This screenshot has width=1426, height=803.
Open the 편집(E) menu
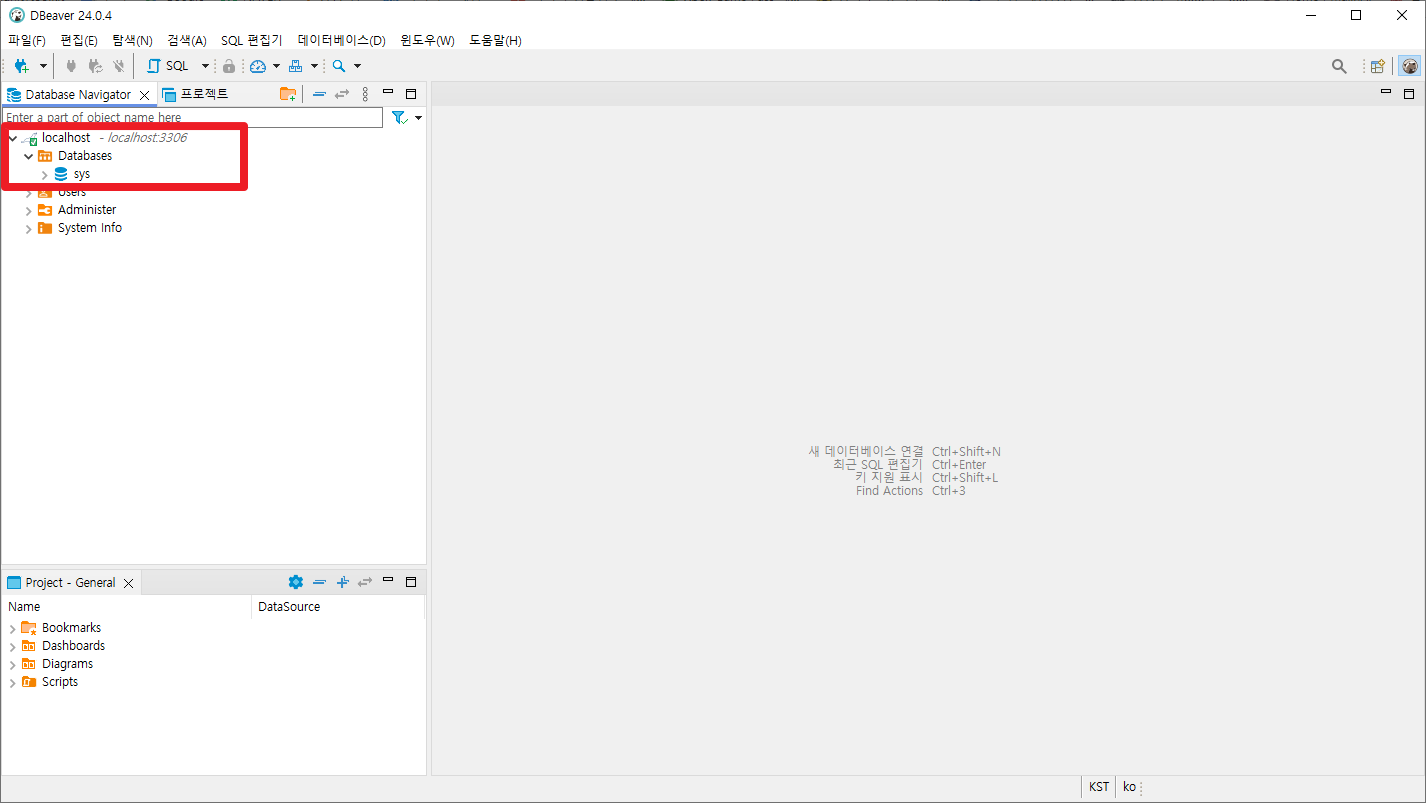pos(79,40)
